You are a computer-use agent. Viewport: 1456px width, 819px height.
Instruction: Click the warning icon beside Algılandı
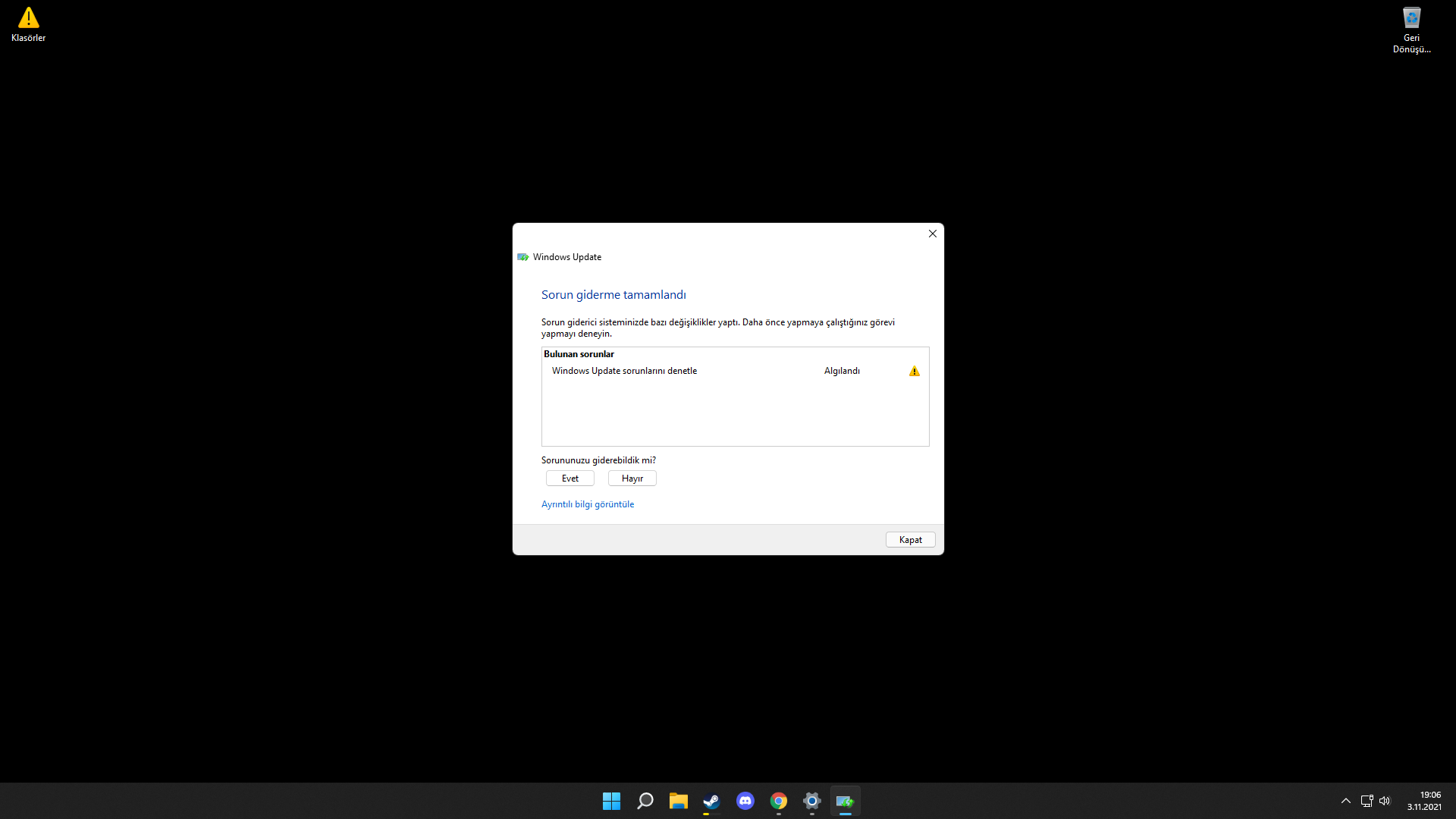pyautogui.click(x=914, y=371)
